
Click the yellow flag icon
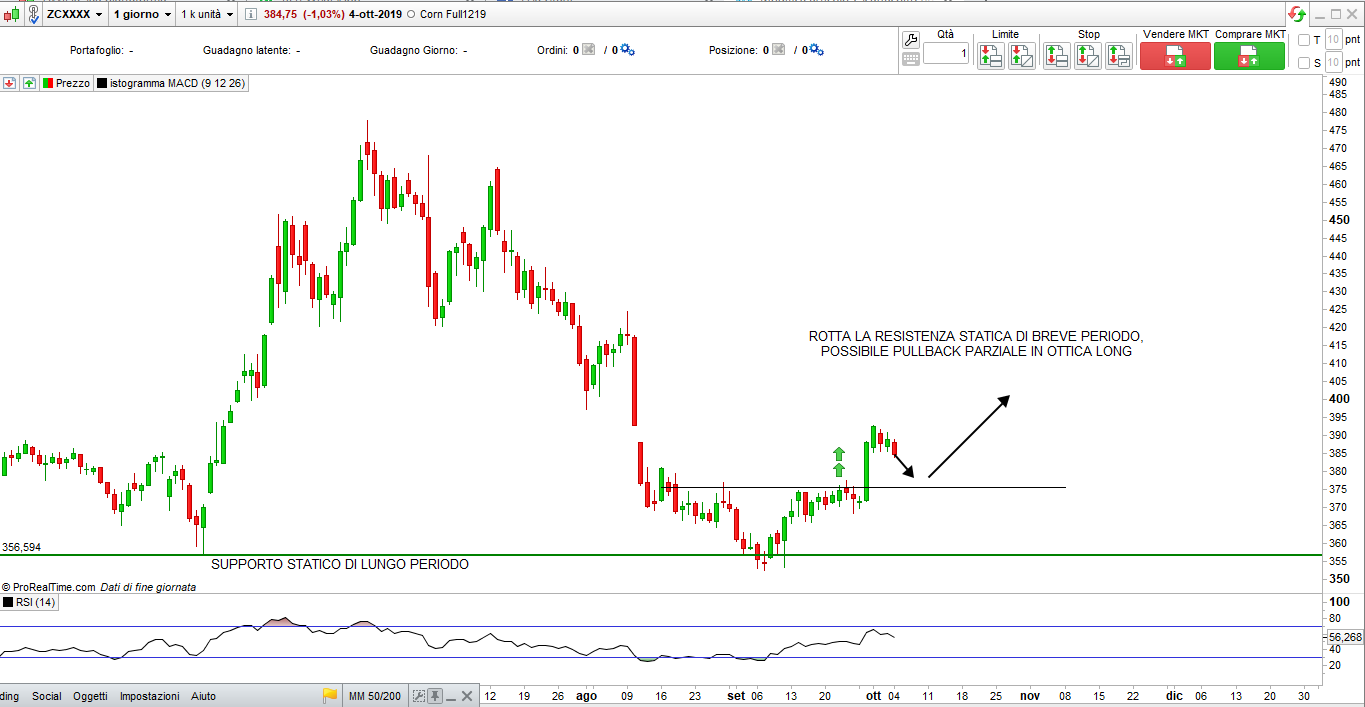(x=330, y=696)
